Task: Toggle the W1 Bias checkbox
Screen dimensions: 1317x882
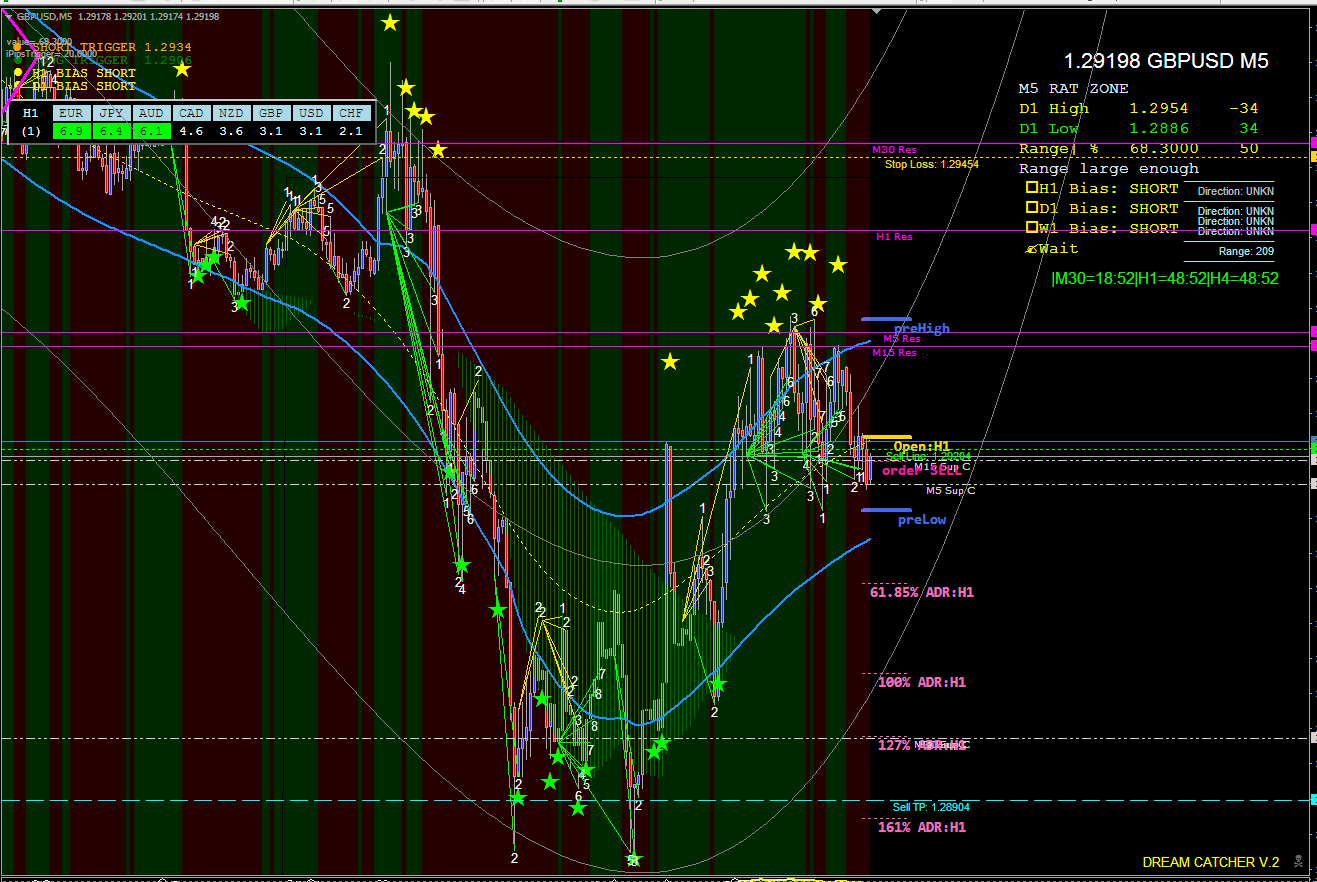Action: [1031, 228]
